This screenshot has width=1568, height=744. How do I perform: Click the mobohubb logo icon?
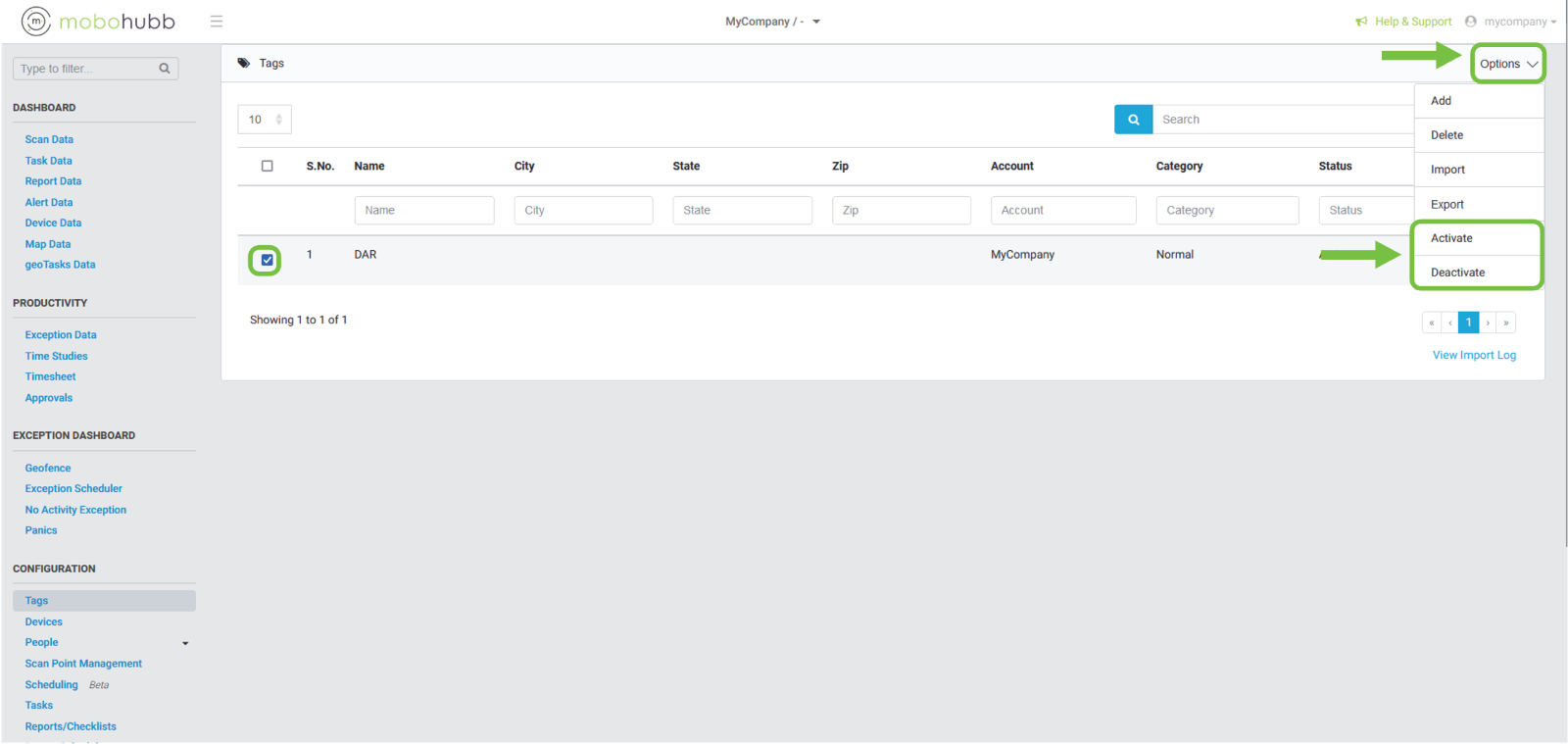pos(36,21)
